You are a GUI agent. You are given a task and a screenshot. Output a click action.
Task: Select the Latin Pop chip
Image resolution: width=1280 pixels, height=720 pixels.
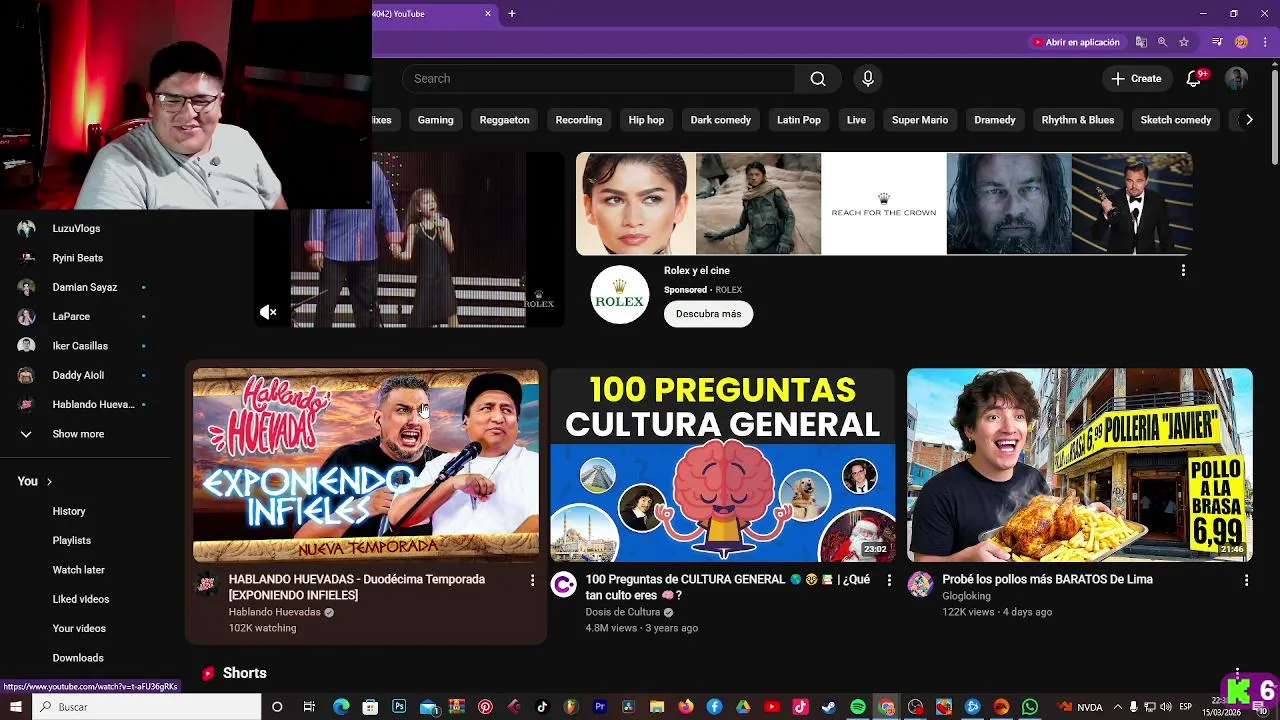(799, 120)
